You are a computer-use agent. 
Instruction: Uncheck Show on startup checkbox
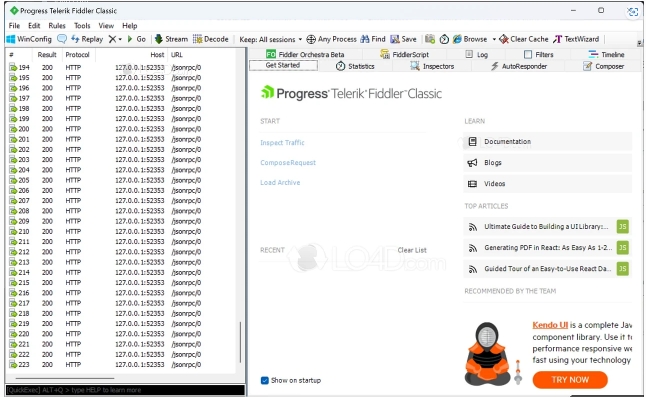[264, 381]
